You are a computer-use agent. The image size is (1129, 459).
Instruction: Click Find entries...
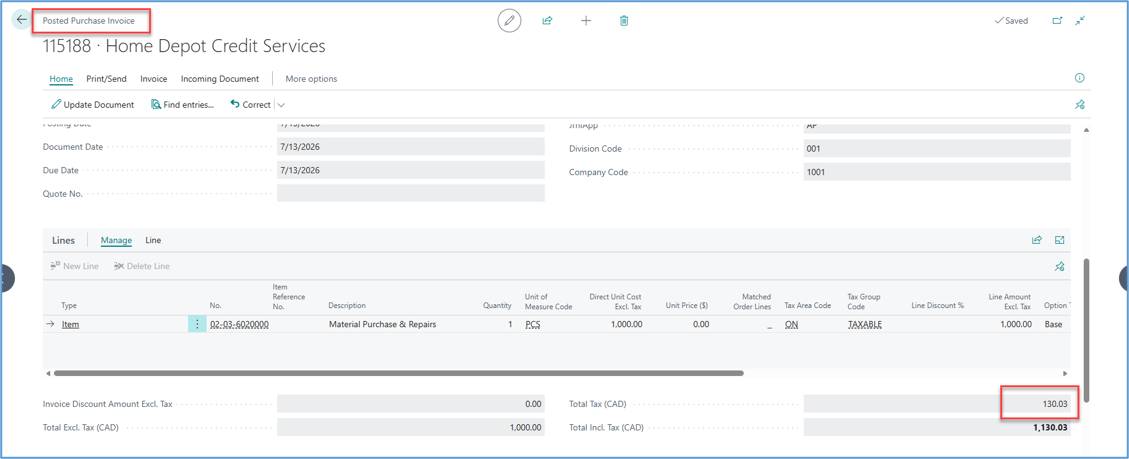[183, 104]
